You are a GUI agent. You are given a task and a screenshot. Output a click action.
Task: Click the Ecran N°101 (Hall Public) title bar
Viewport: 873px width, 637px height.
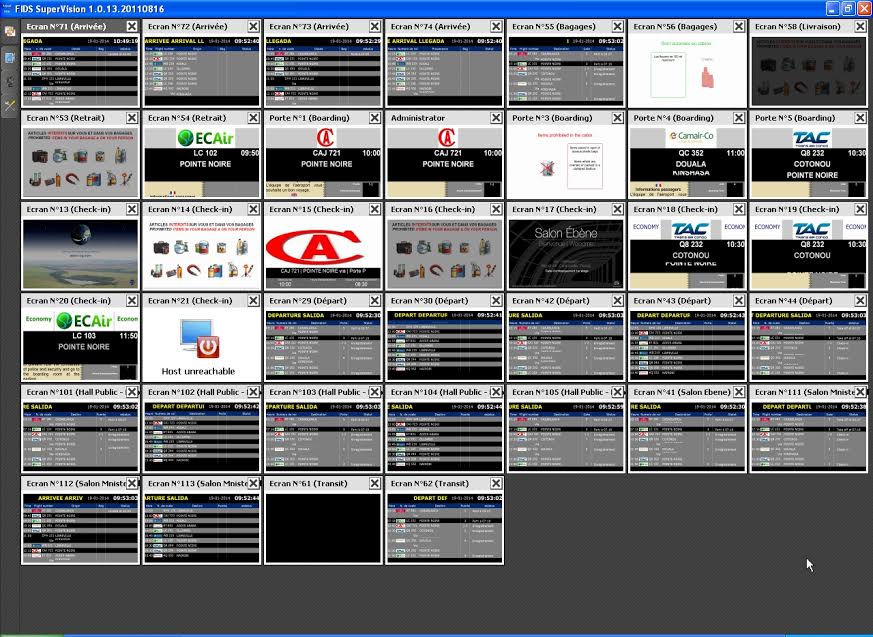(x=70, y=393)
